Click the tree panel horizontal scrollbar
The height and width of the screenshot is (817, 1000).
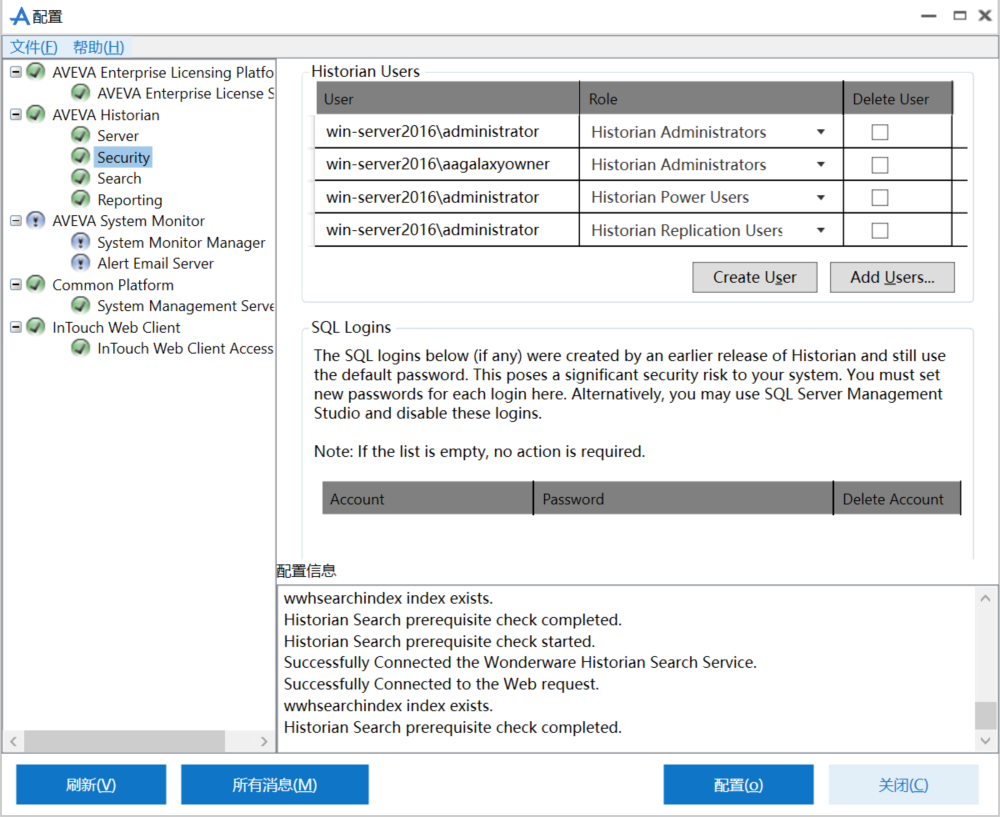pyautogui.click(x=125, y=741)
